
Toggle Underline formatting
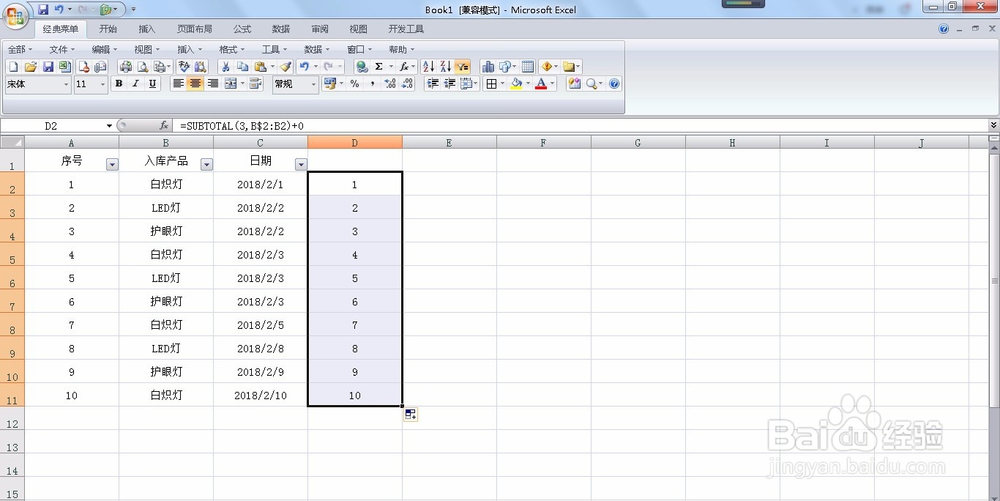[152, 84]
